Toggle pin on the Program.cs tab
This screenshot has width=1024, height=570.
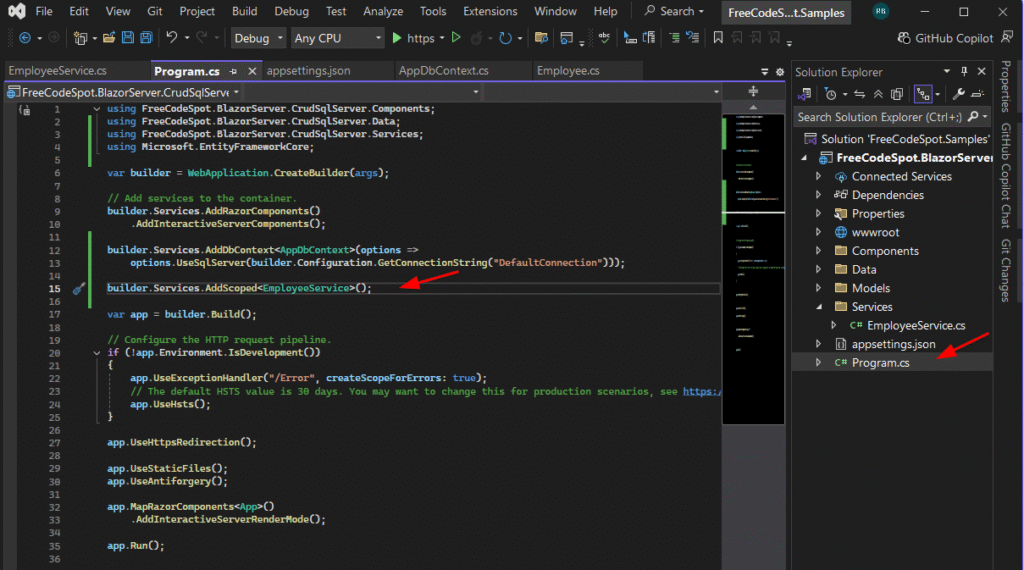(233, 72)
